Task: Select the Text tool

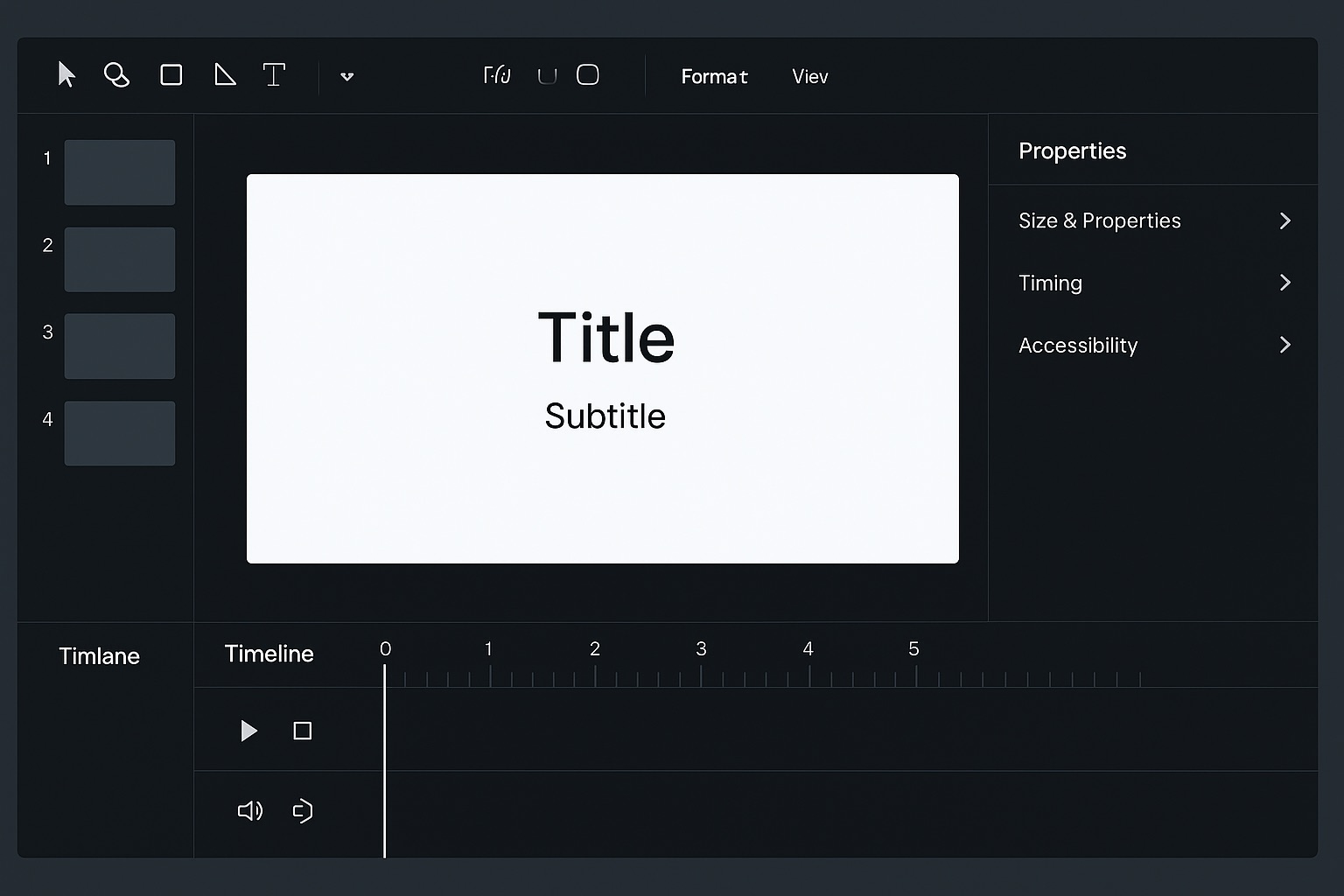Action: point(274,75)
